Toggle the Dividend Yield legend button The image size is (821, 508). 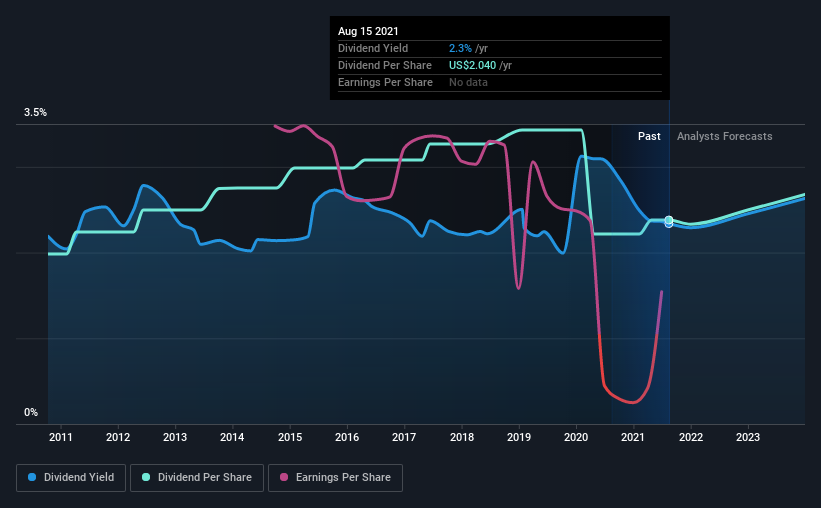71,478
